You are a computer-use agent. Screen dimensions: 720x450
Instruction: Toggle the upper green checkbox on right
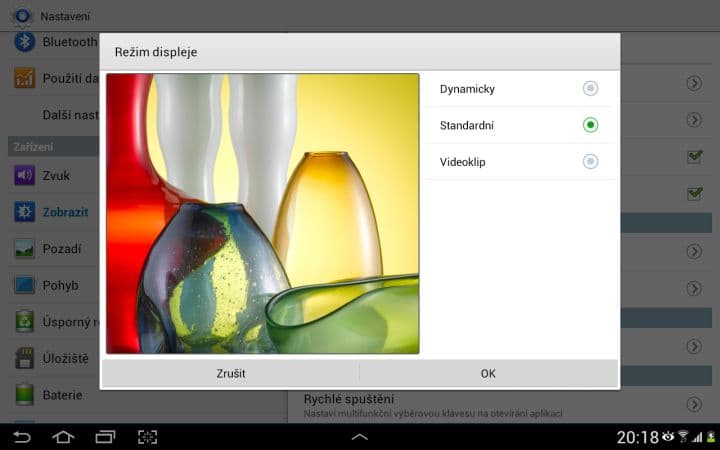pyautogui.click(x=694, y=157)
